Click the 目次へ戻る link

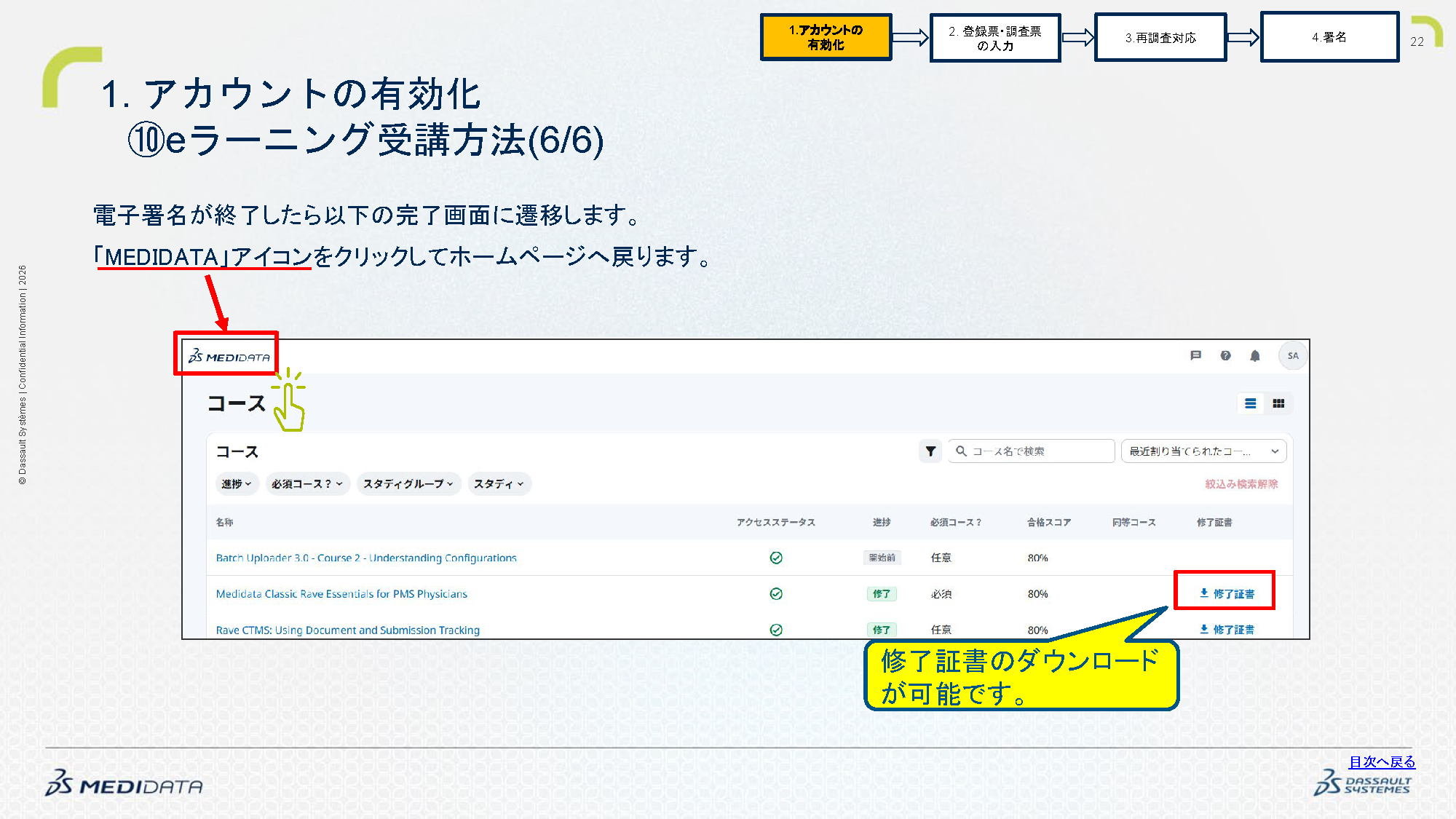tap(1382, 761)
